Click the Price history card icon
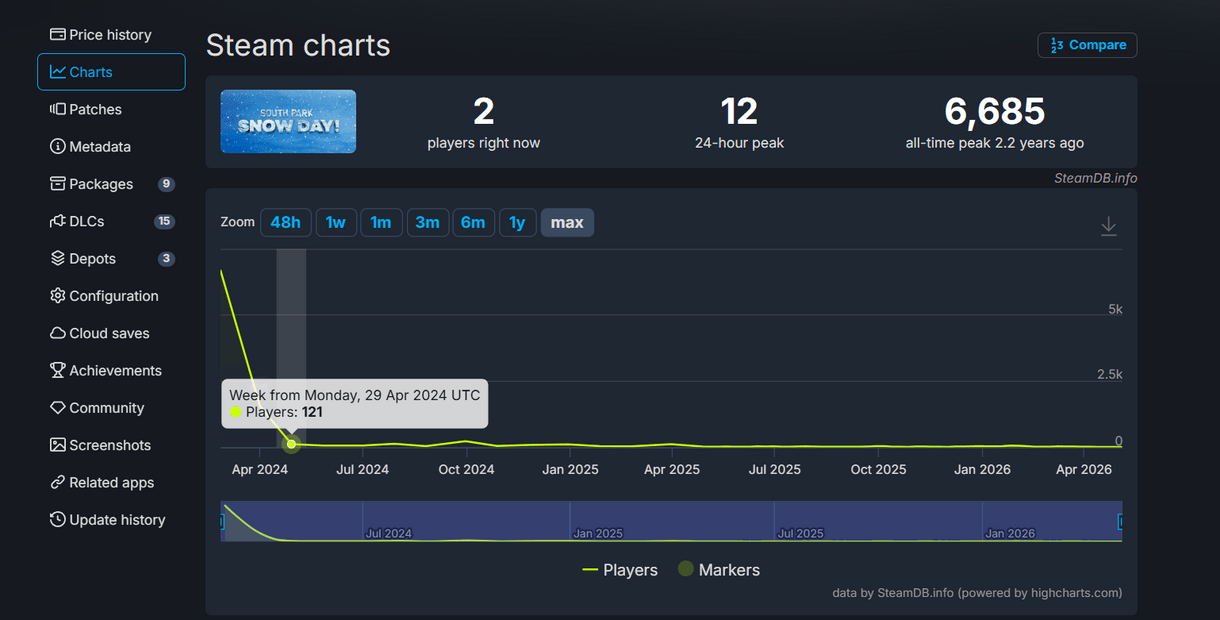 coord(58,35)
